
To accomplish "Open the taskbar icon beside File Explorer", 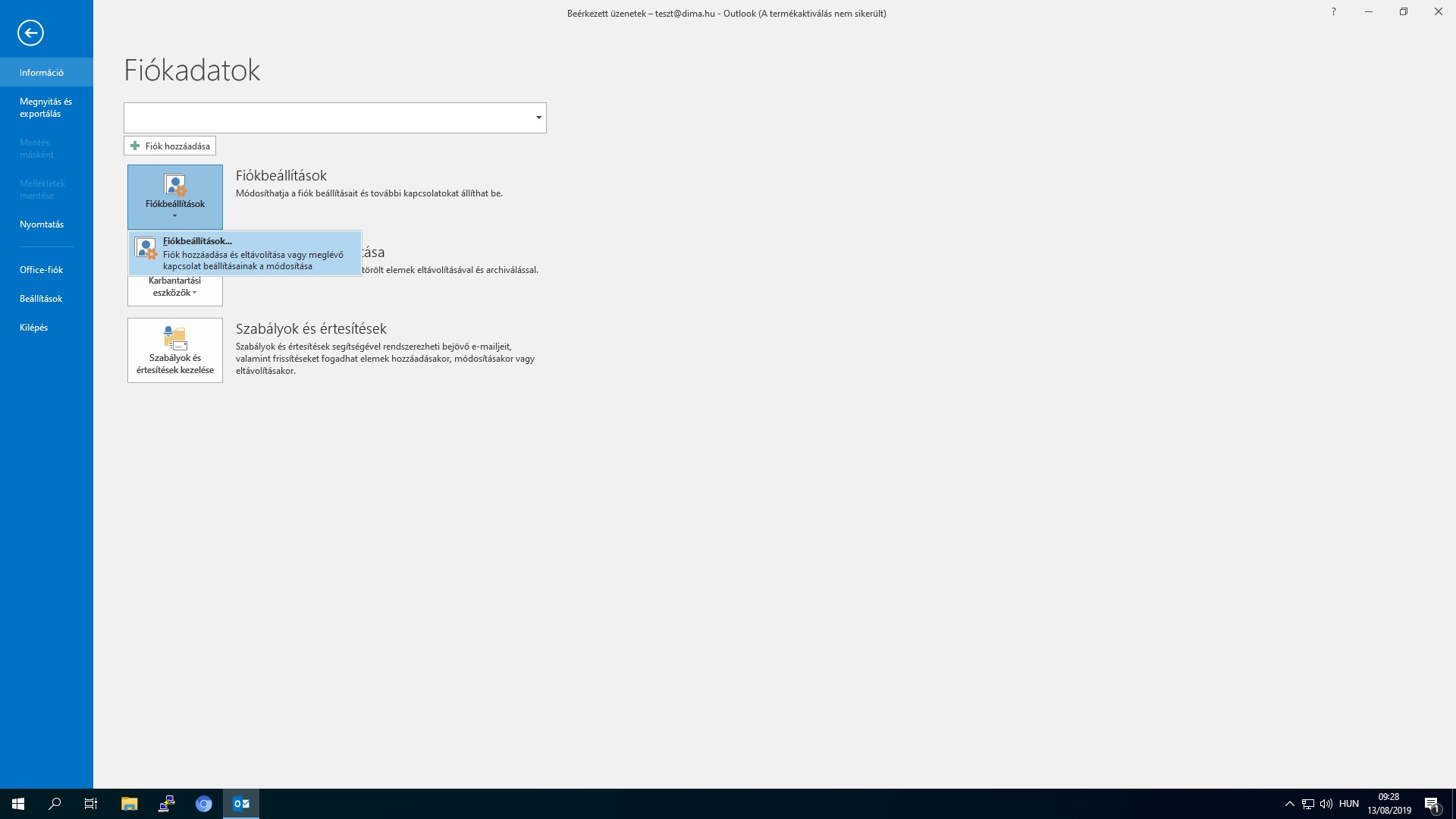I will pos(167,804).
